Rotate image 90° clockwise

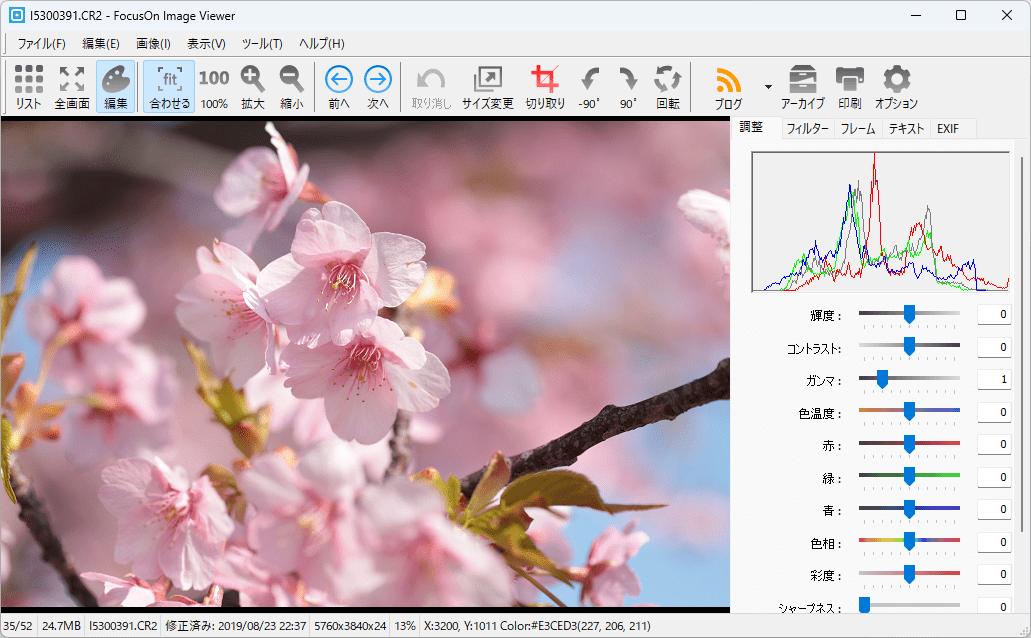628,87
